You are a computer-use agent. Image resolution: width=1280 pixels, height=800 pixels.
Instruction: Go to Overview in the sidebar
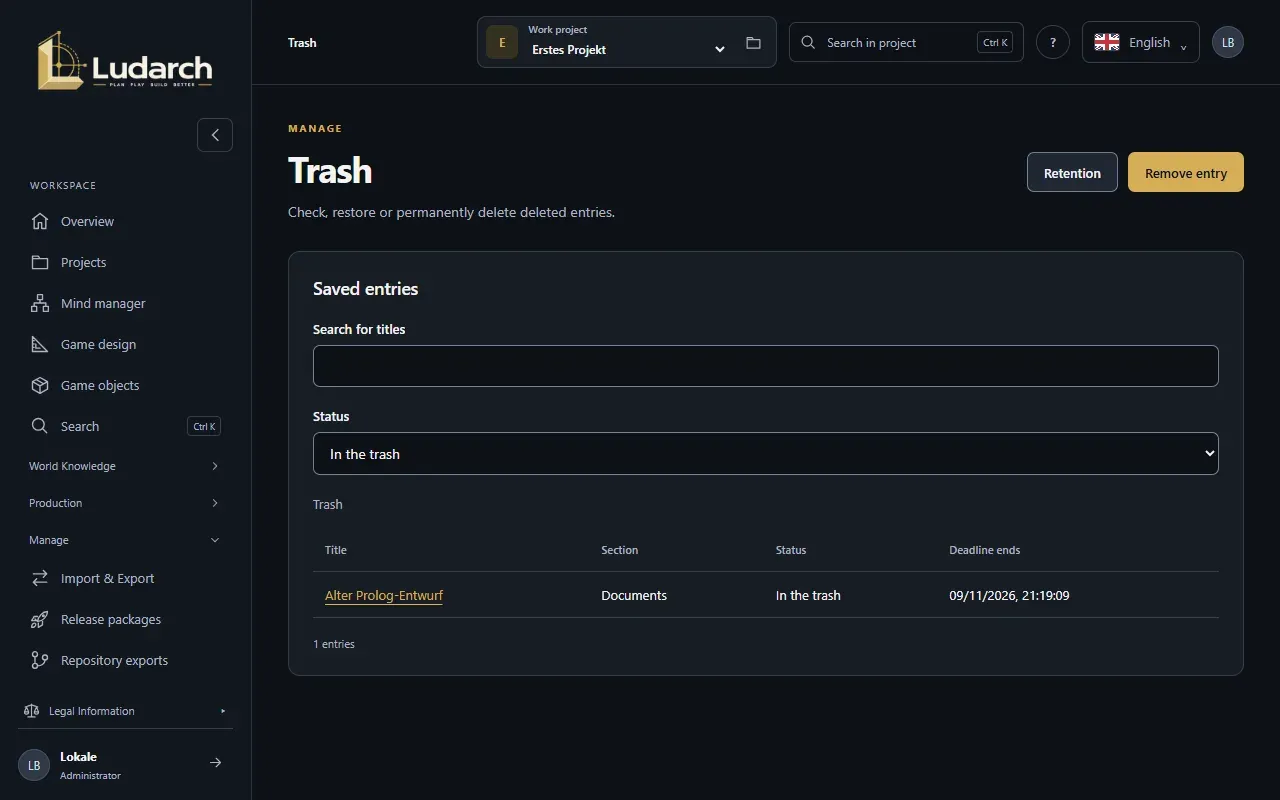pyautogui.click(x=125, y=221)
